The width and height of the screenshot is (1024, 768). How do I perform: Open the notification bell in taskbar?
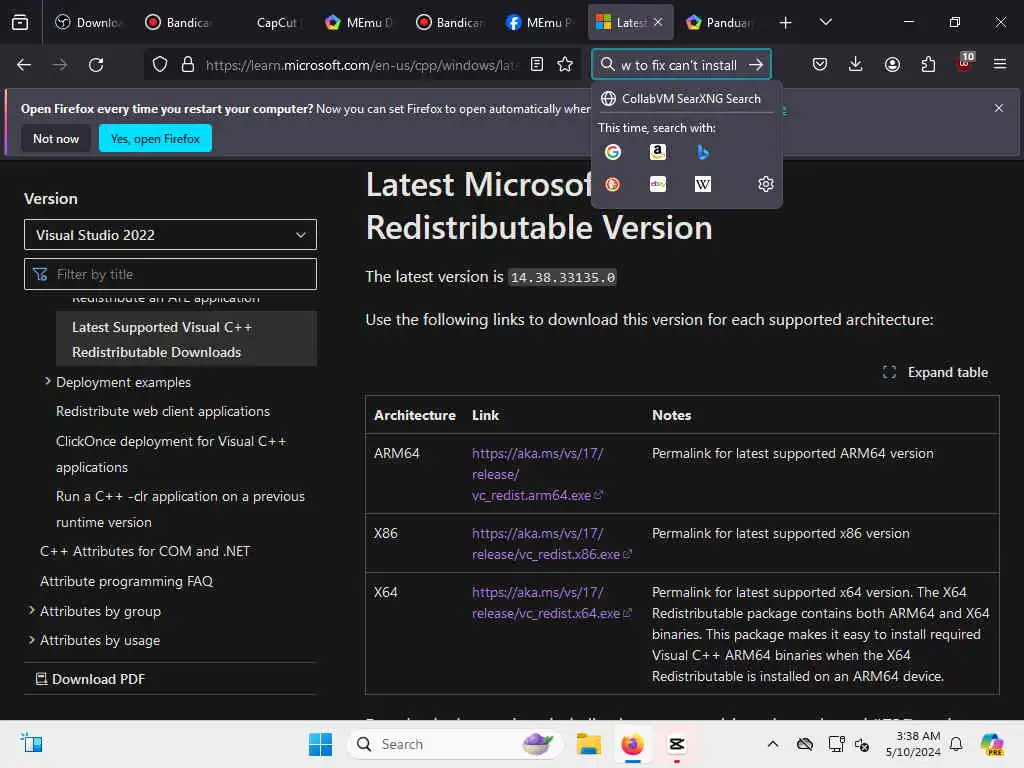956,744
